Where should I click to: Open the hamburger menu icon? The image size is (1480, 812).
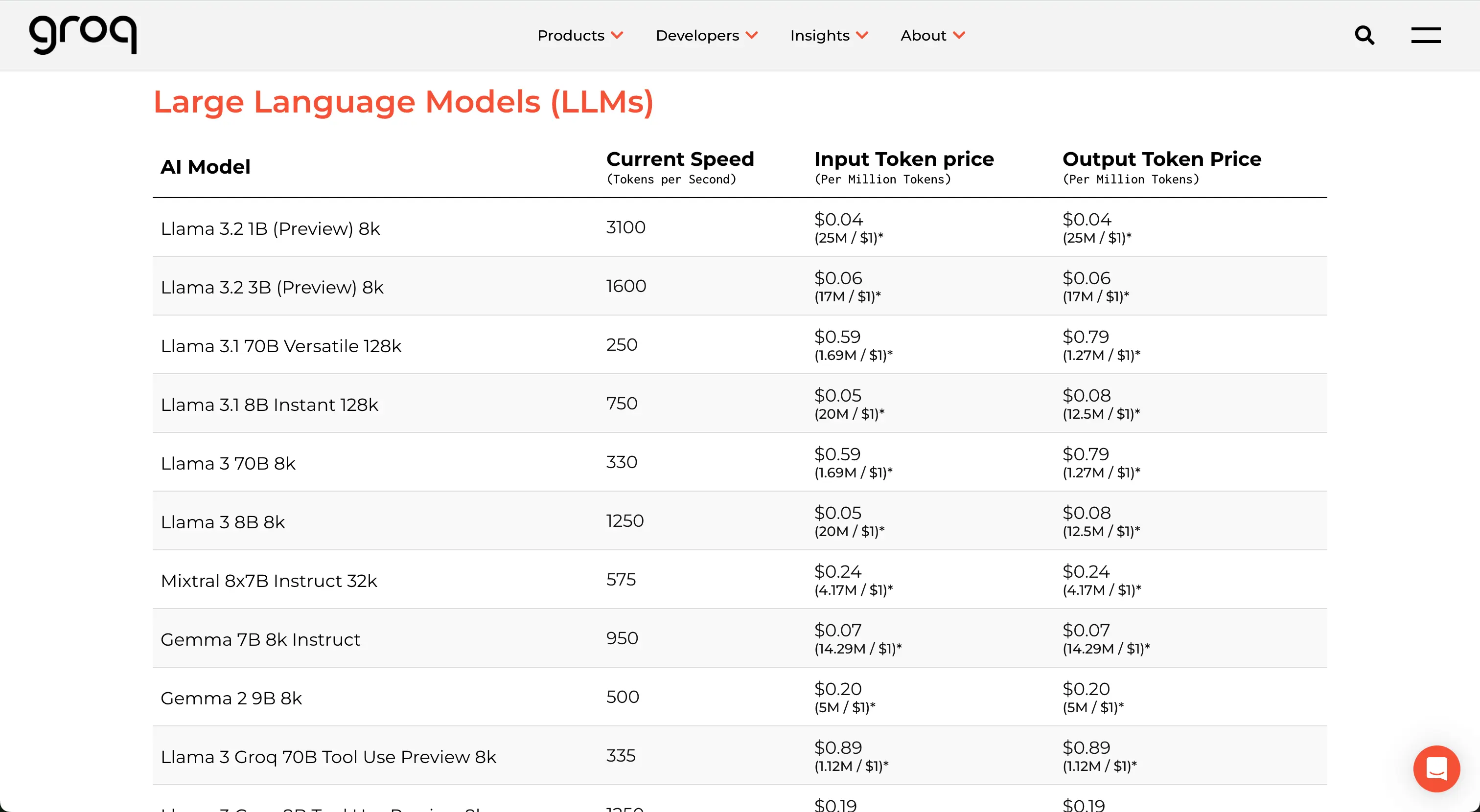(1425, 36)
